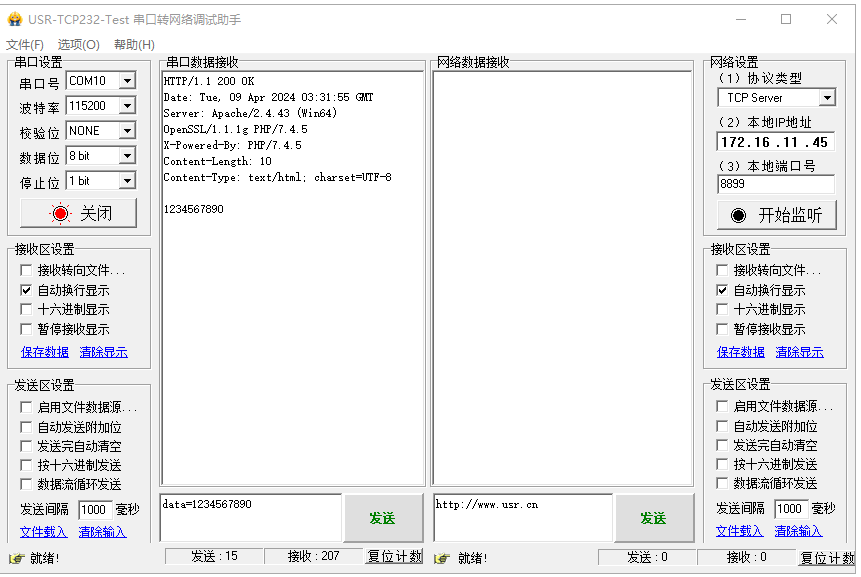Click network 清除输入 link
The height and width of the screenshot is (577, 861).
(798, 531)
